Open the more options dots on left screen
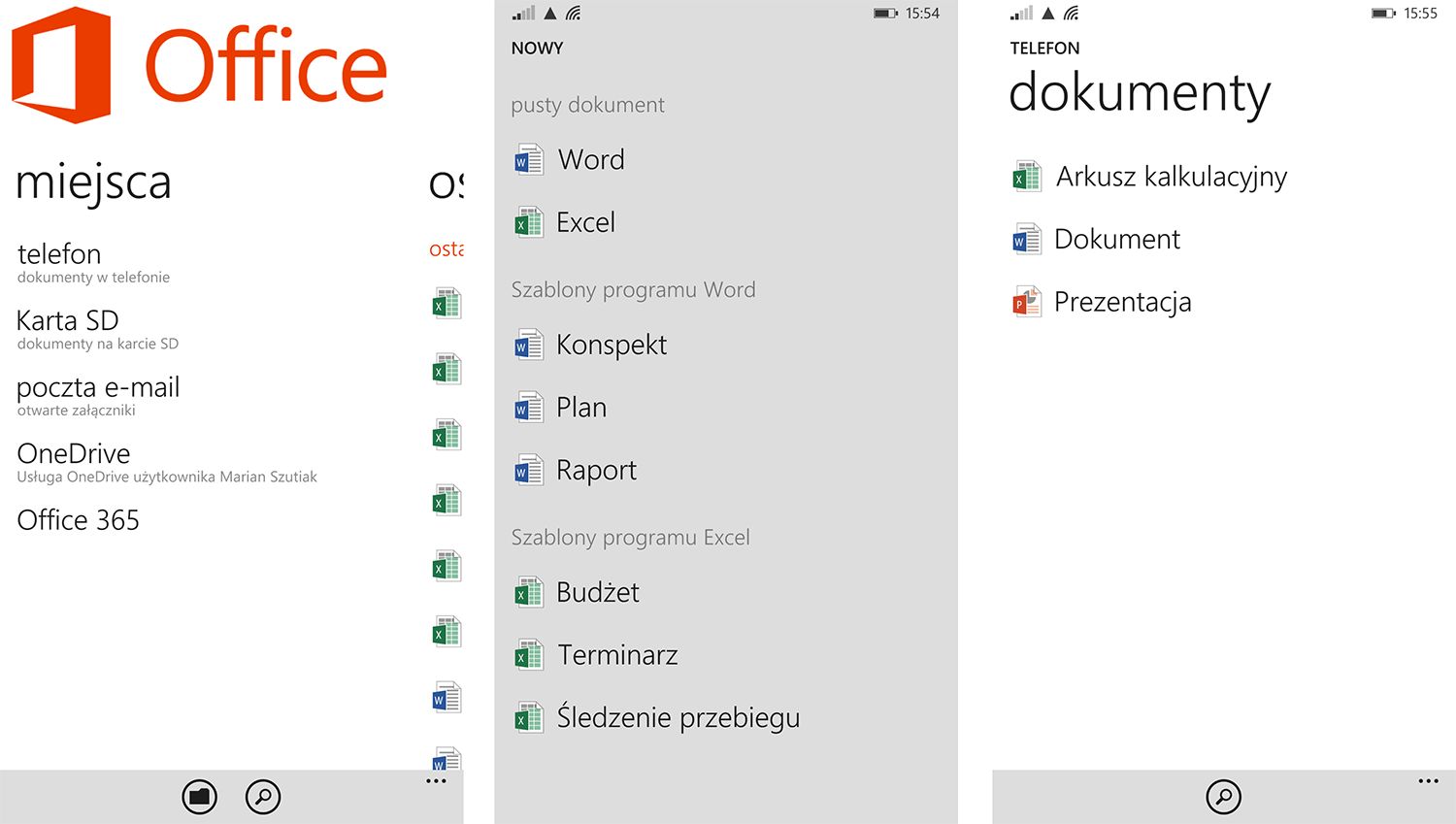The height and width of the screenshot is (824, 1456). 436,781
